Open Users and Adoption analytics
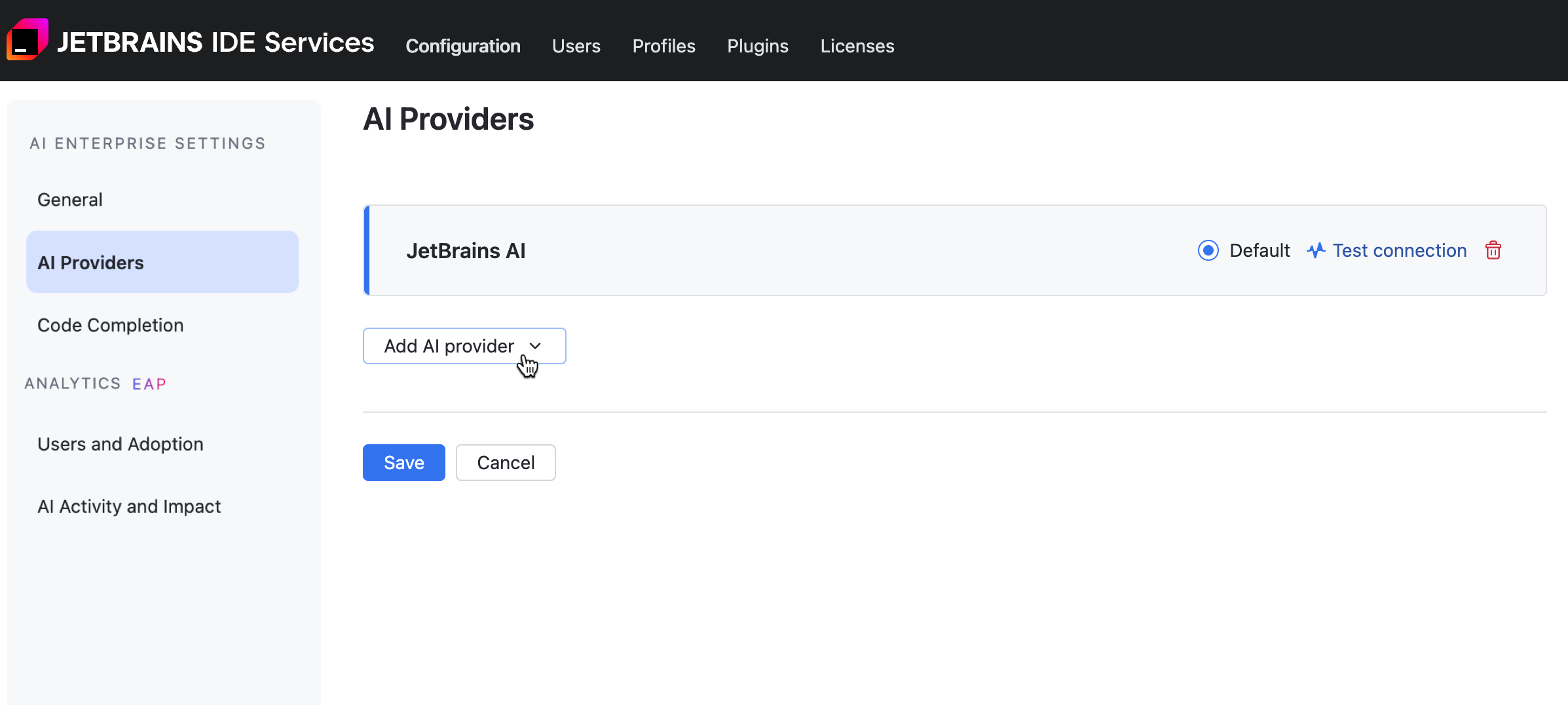This screenshot has width=1568, height=705. 120,444
